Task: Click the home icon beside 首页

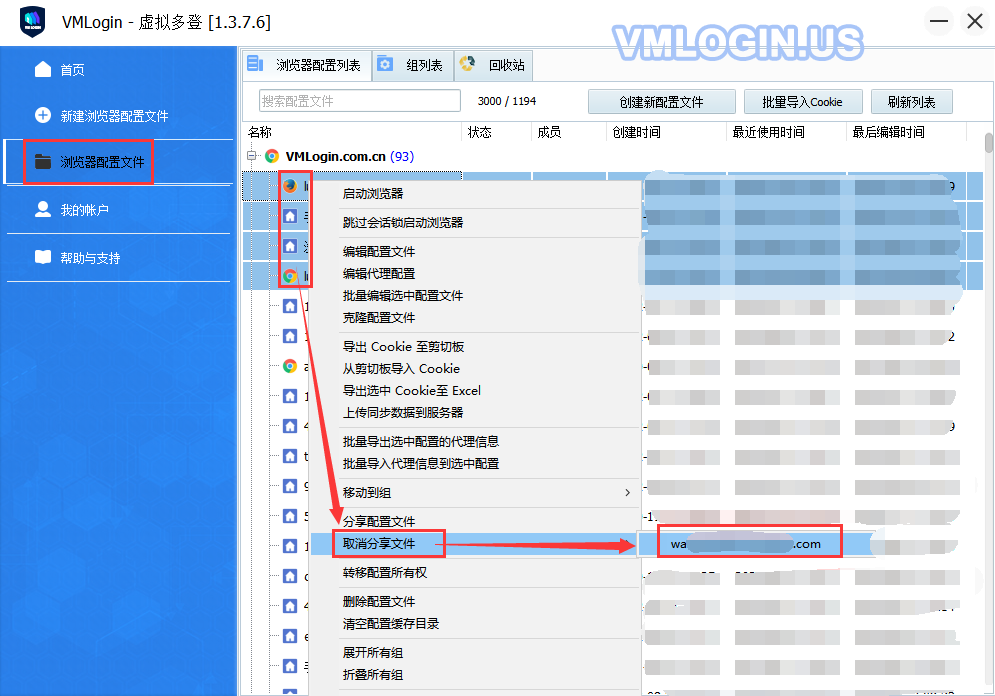Action: pos(43,69)
